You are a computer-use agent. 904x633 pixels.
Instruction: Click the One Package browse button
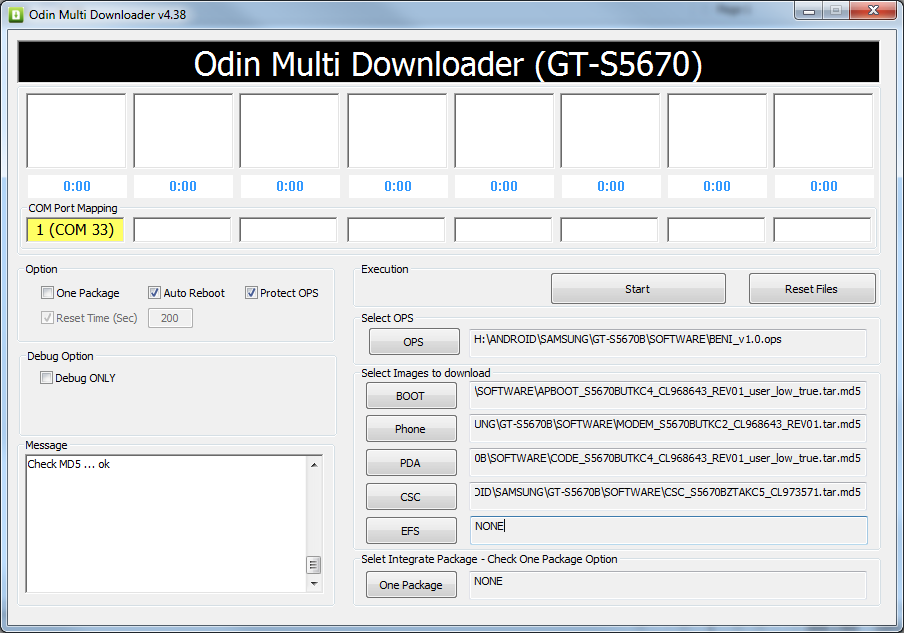(x=410, y=585)
